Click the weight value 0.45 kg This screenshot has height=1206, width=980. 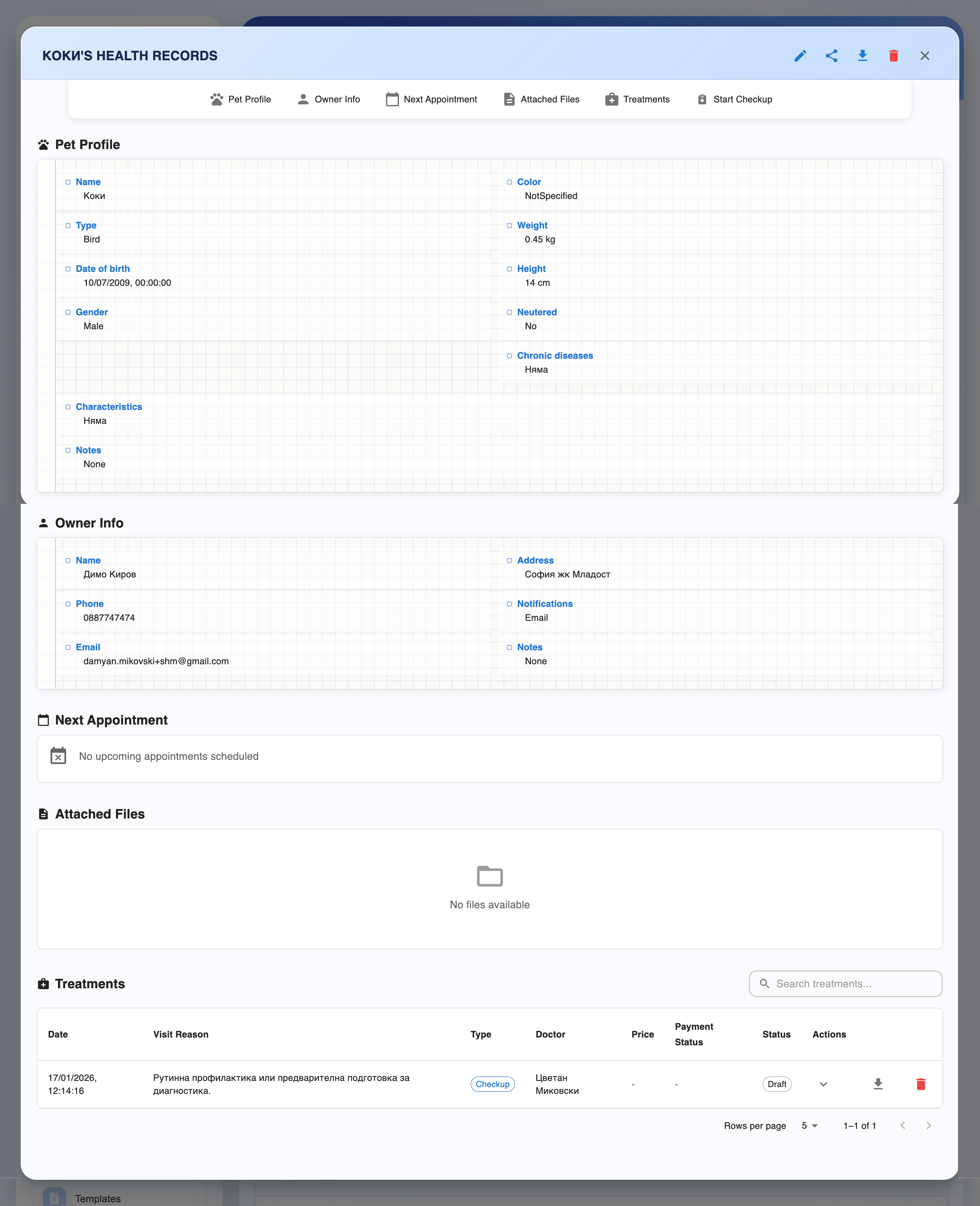click(x=540, y=239)
